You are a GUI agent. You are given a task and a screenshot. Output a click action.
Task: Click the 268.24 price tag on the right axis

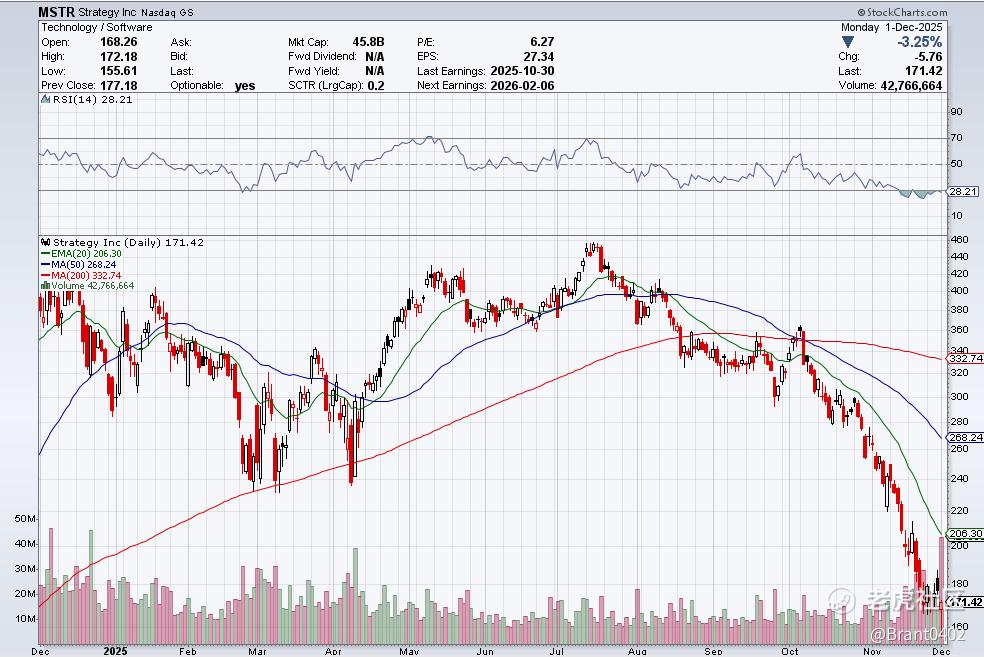click(966, 437)
